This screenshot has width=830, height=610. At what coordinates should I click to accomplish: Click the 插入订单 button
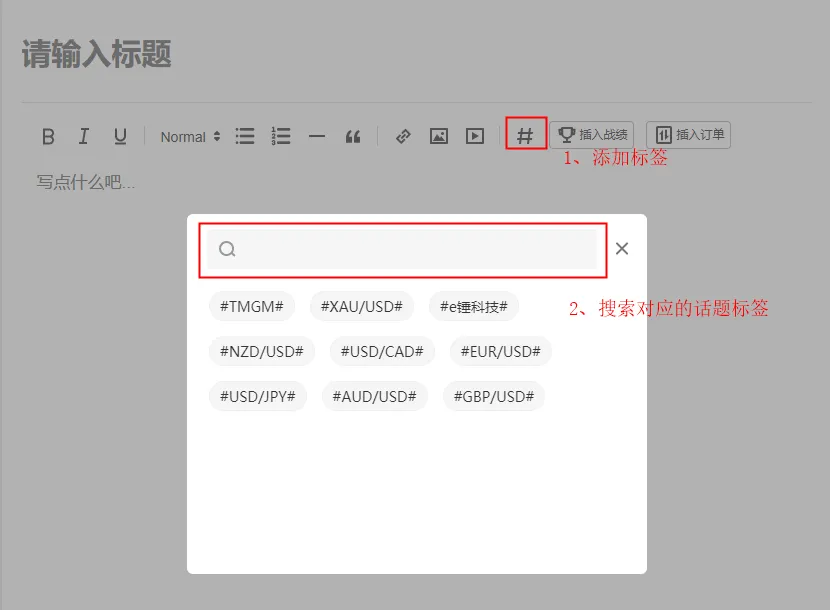click(x=689, y=134)
